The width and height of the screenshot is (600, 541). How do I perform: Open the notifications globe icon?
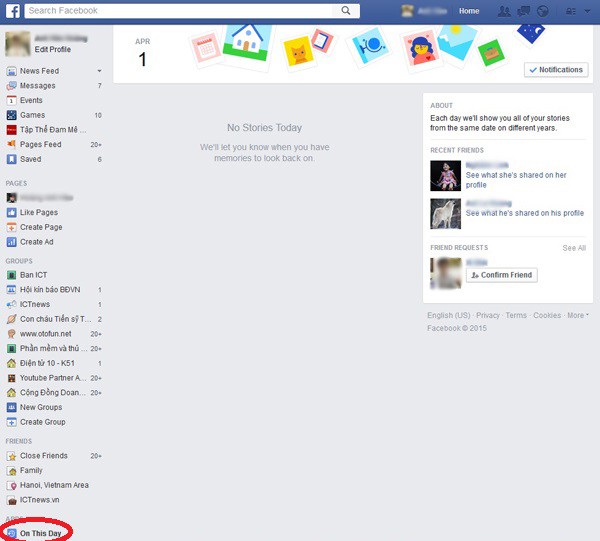[x=543, y=11]
